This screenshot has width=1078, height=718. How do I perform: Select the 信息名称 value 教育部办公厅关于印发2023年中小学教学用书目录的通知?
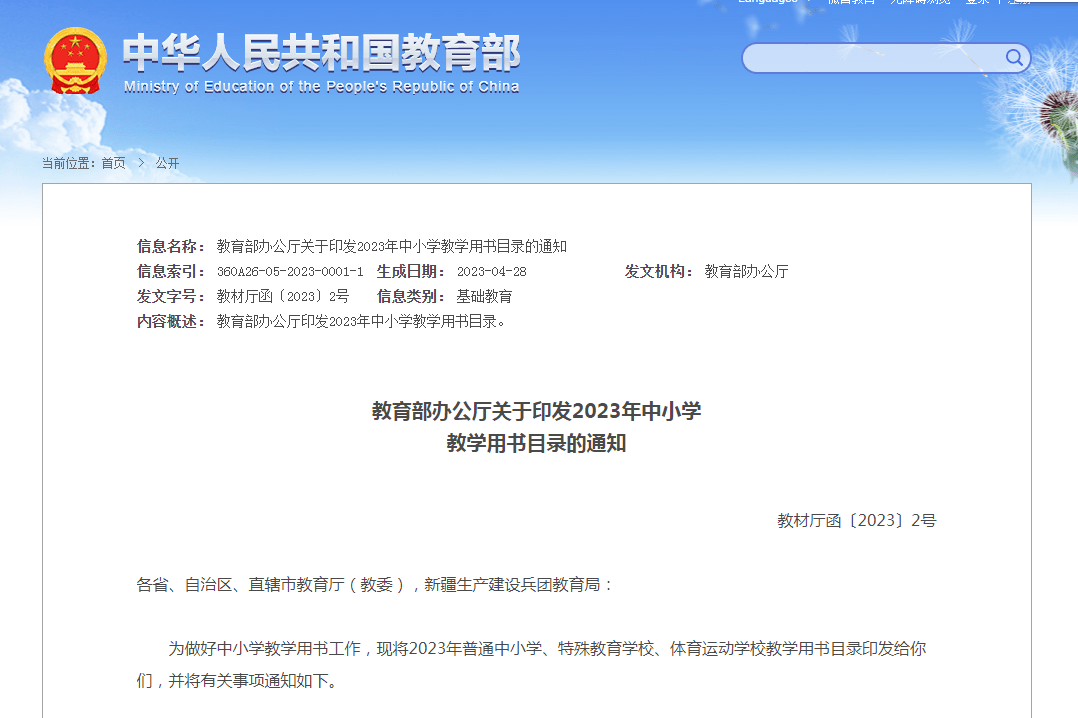[x=392, y=246]
